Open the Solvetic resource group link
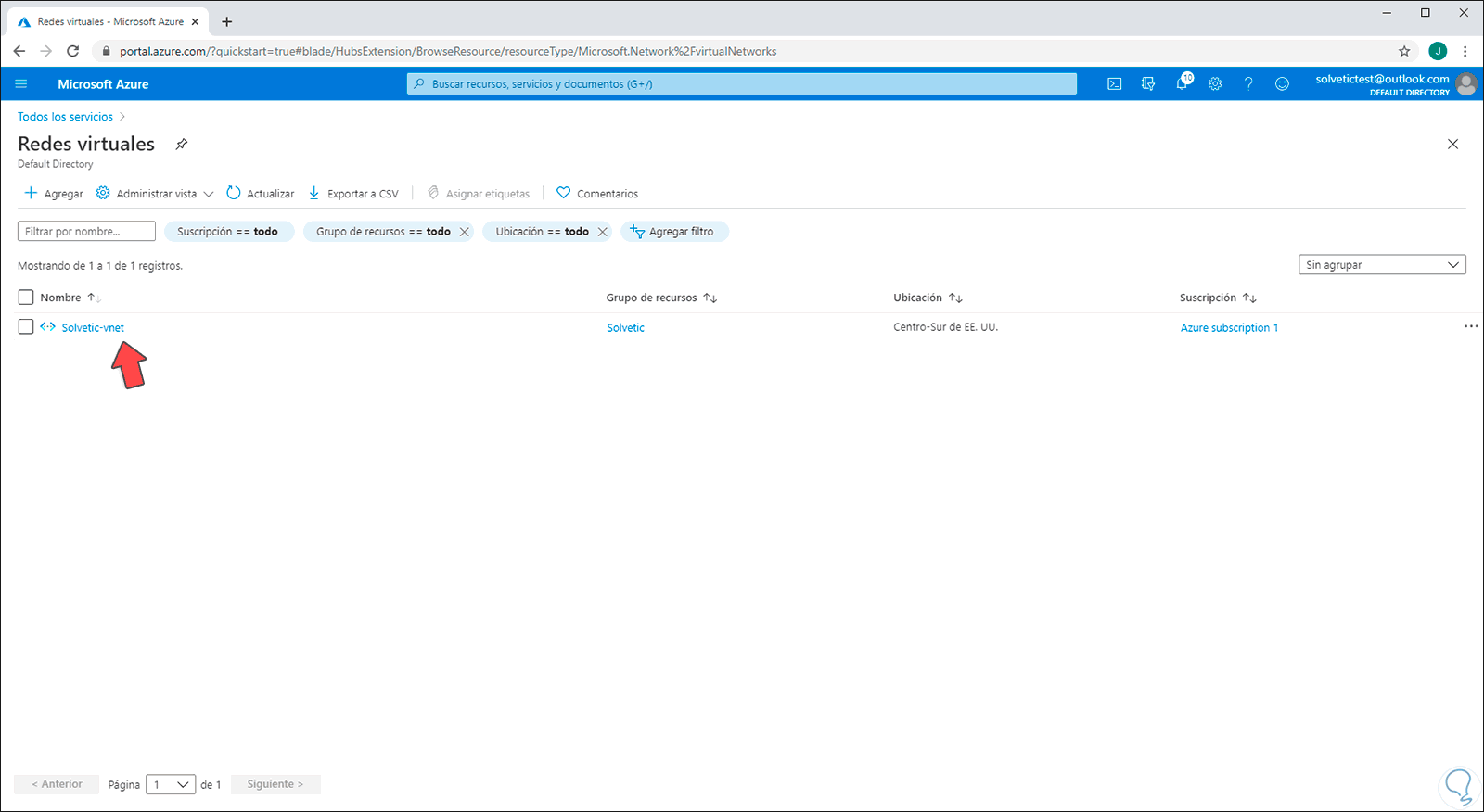The width and height of the screenshot is (1484, 812). coord(626,328)
